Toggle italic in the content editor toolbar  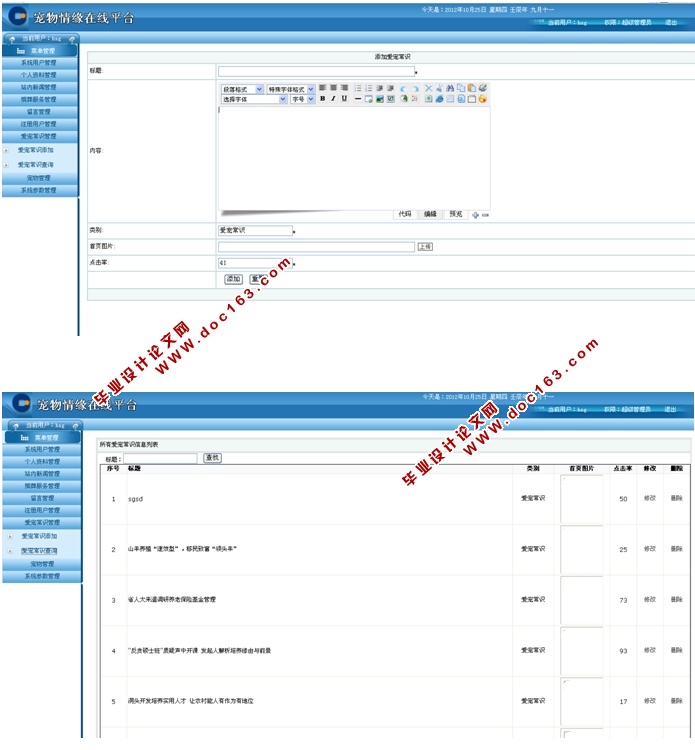pyautogui.click(x=333, y=99)
